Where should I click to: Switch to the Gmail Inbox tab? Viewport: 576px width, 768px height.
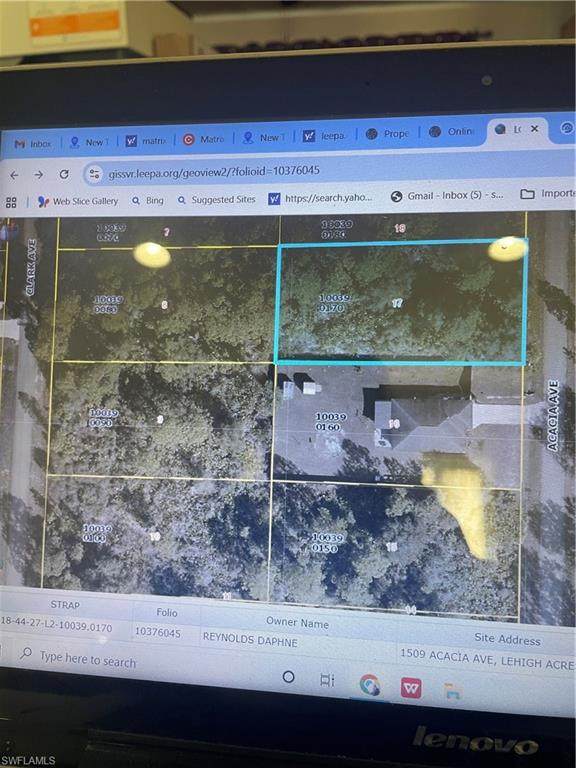pyautogui.click(x=33, y=144)
